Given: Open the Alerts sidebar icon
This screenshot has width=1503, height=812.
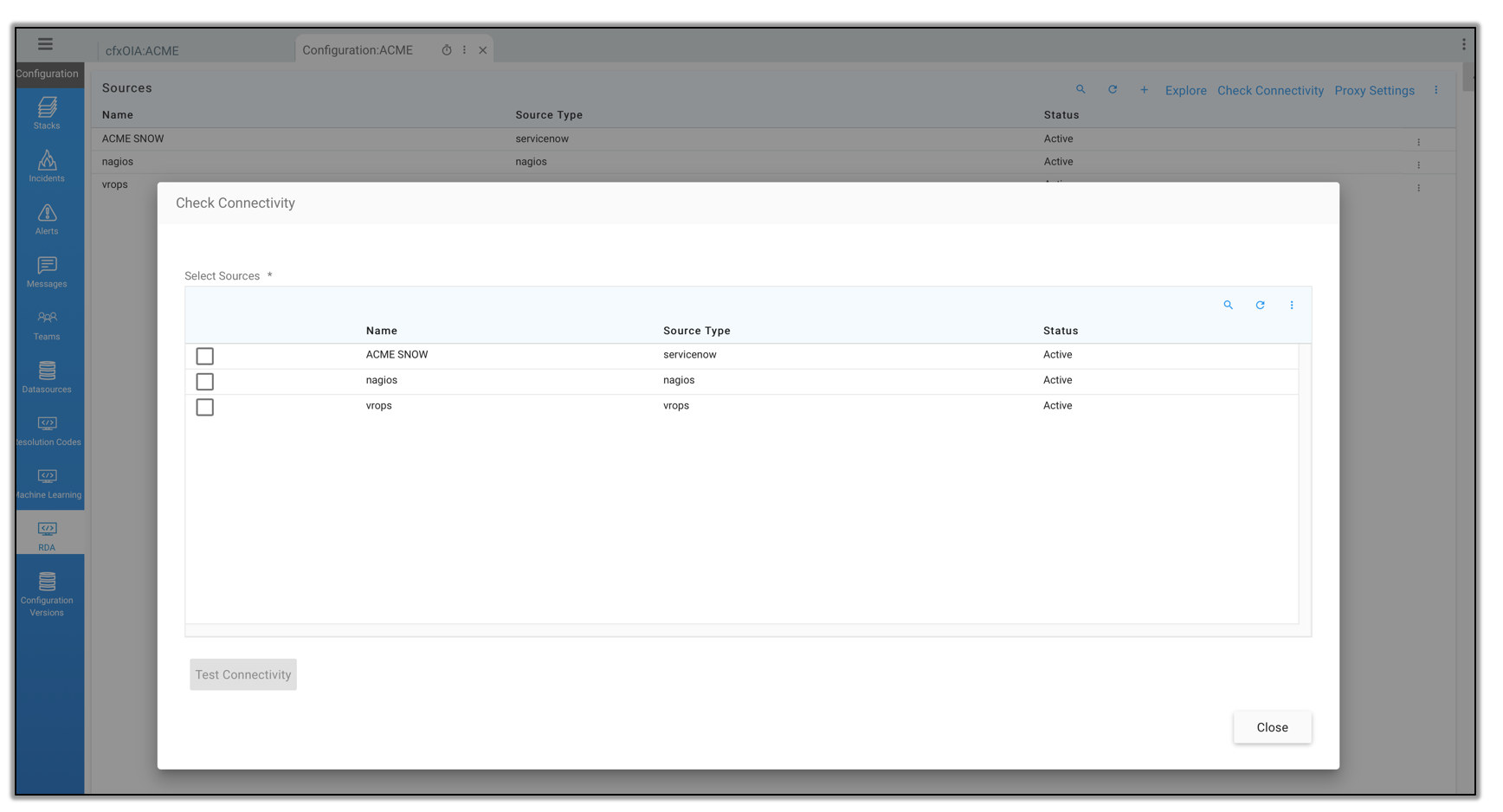Looking at the screenshot, I should point(47,219).
